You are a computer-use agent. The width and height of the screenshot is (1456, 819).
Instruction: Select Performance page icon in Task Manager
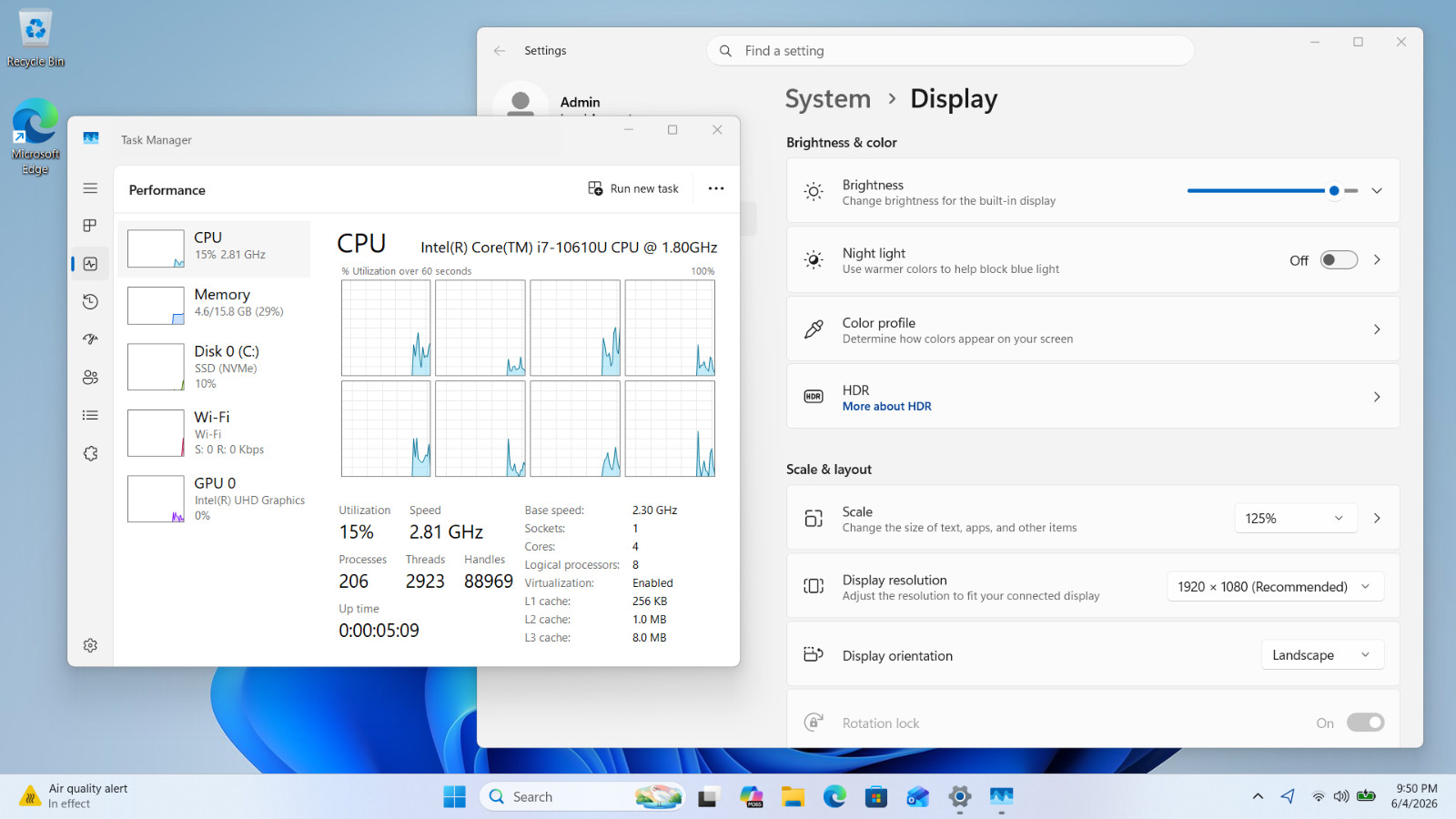90,264
